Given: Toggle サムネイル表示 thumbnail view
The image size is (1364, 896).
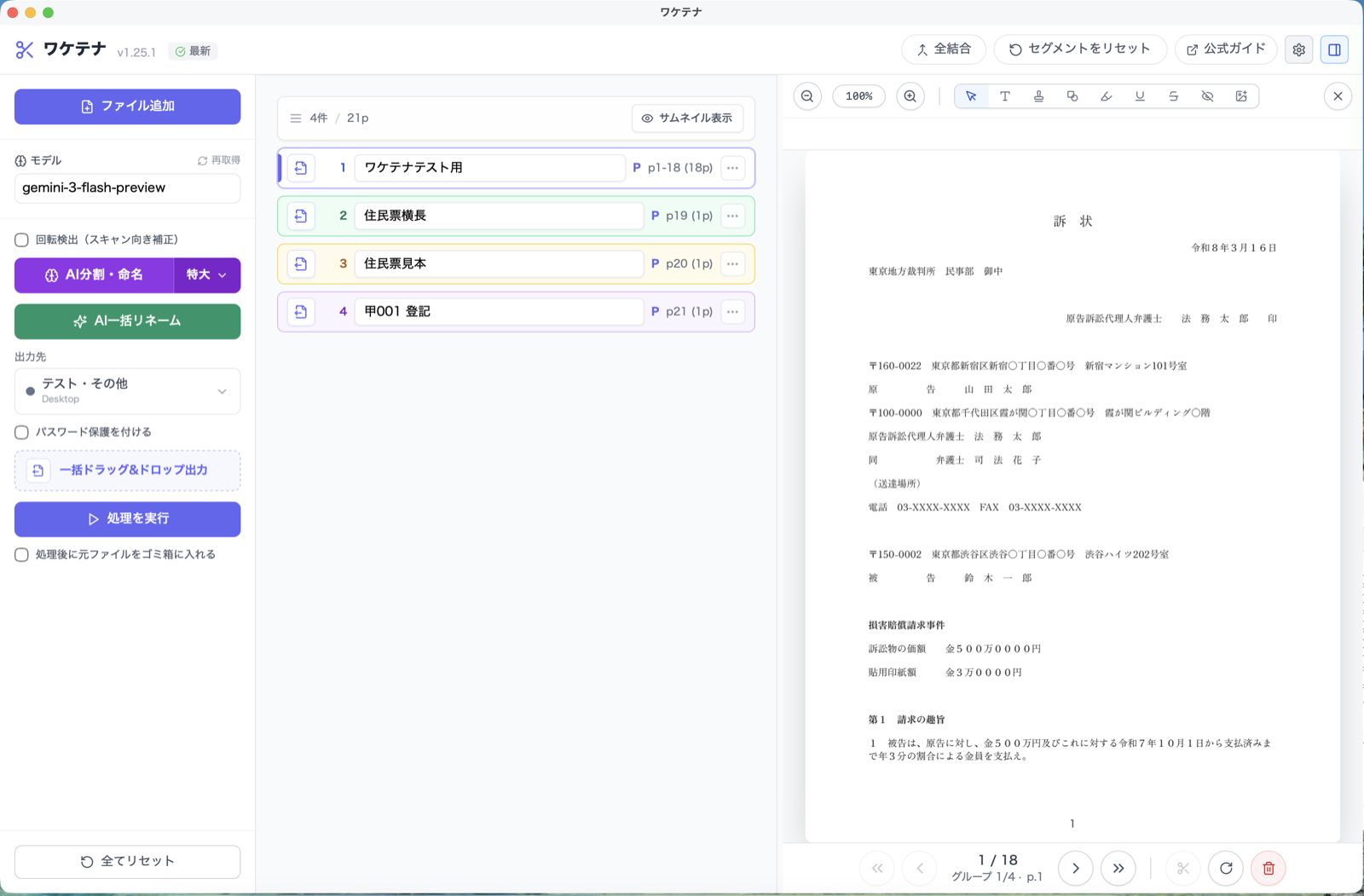Looking at the screenshot, I should [x=687, y=118].
